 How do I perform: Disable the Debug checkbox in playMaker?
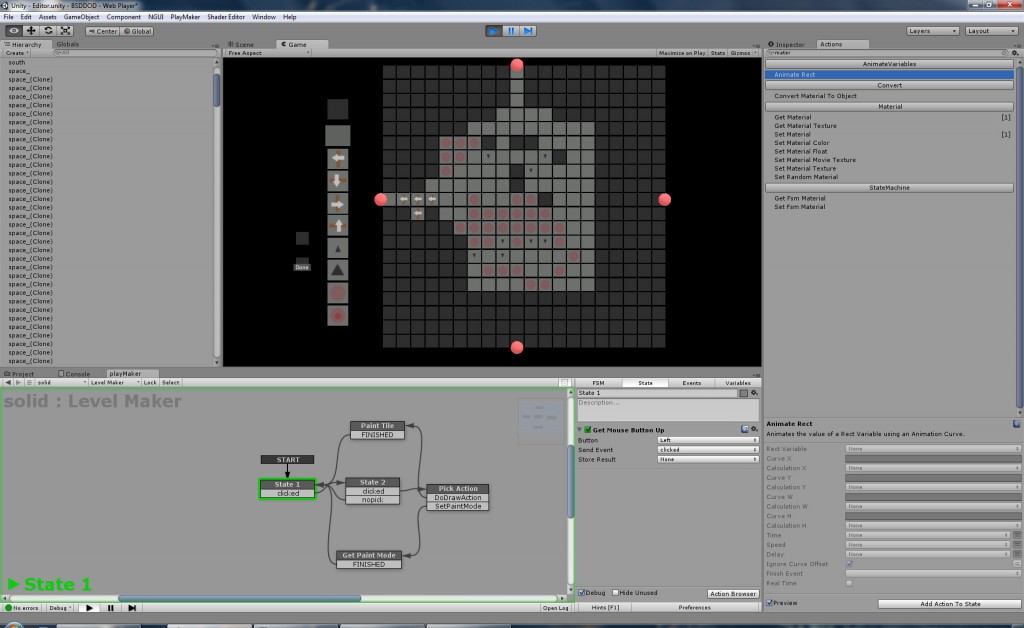(581, 593)
